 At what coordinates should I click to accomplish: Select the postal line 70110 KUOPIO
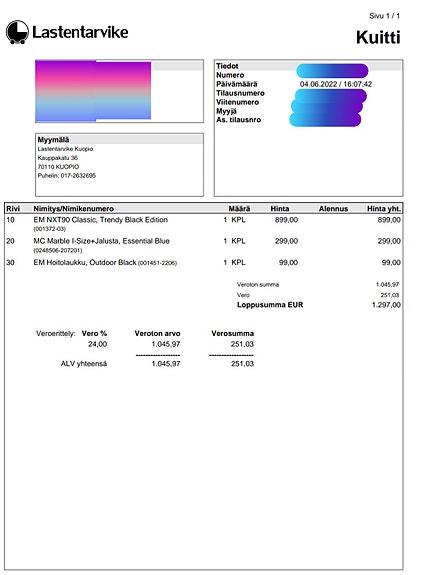pos(58,166)
